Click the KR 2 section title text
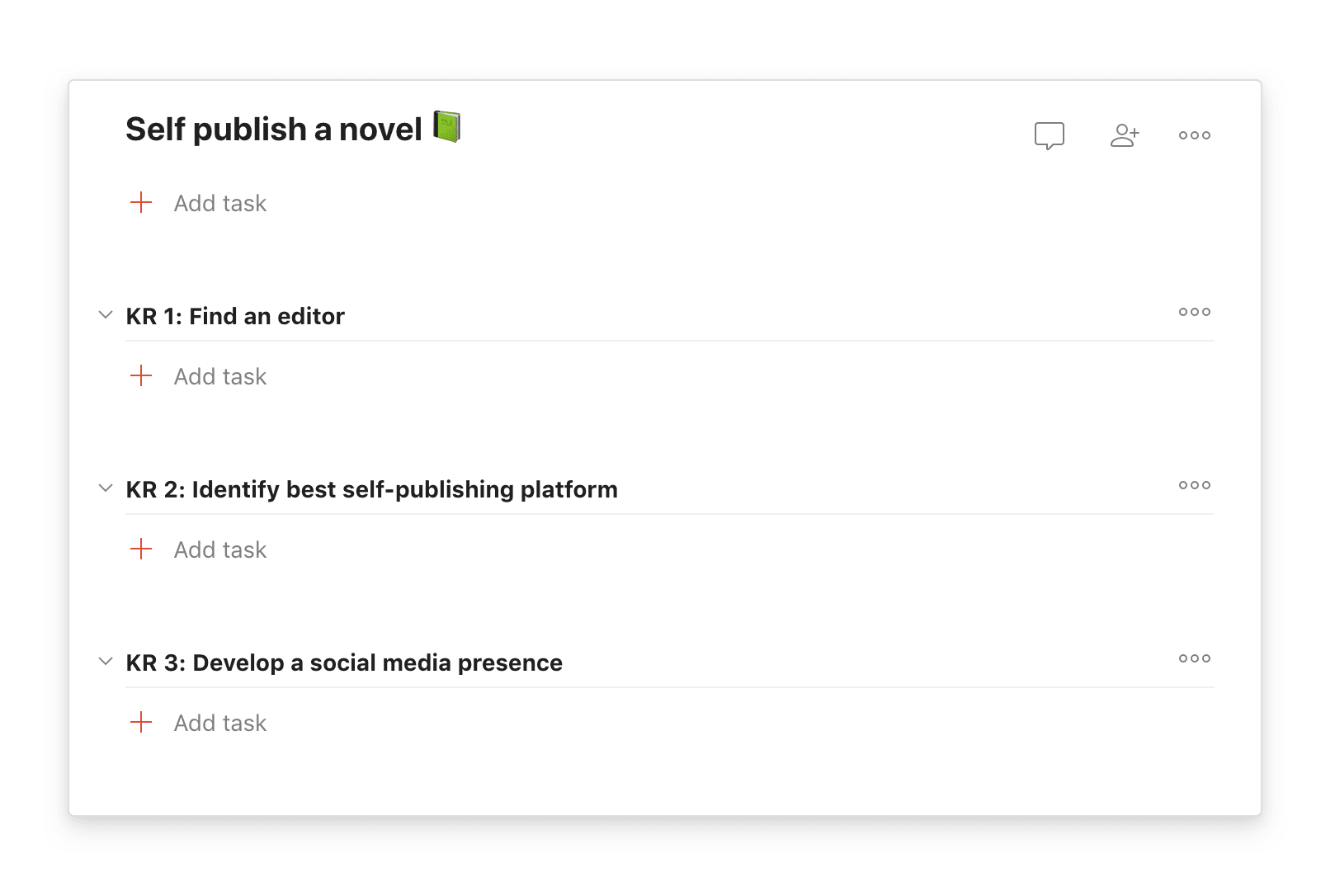This screenshot has height=896, width=1335. click(372, 488)
